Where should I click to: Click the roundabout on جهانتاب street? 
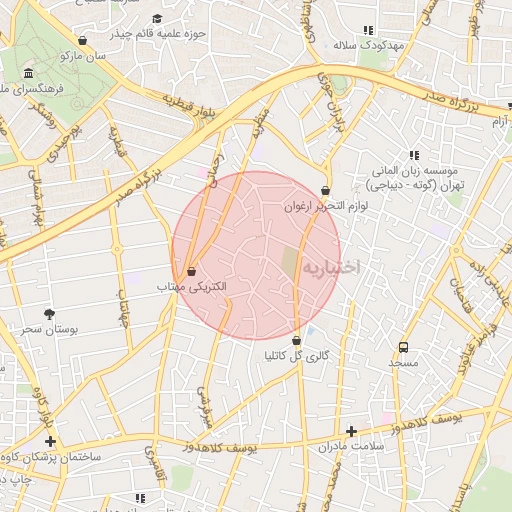click(117, 249)
